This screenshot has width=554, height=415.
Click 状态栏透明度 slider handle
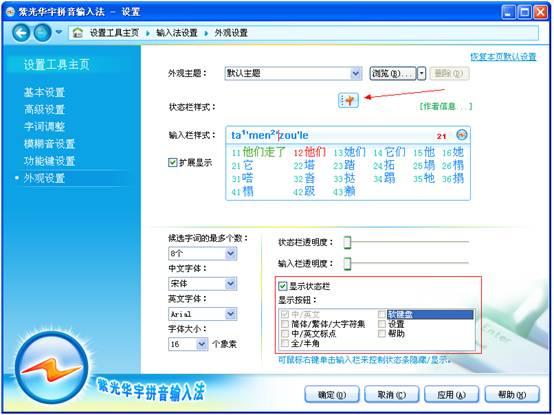pyautogui.click(x=347, y=242)
